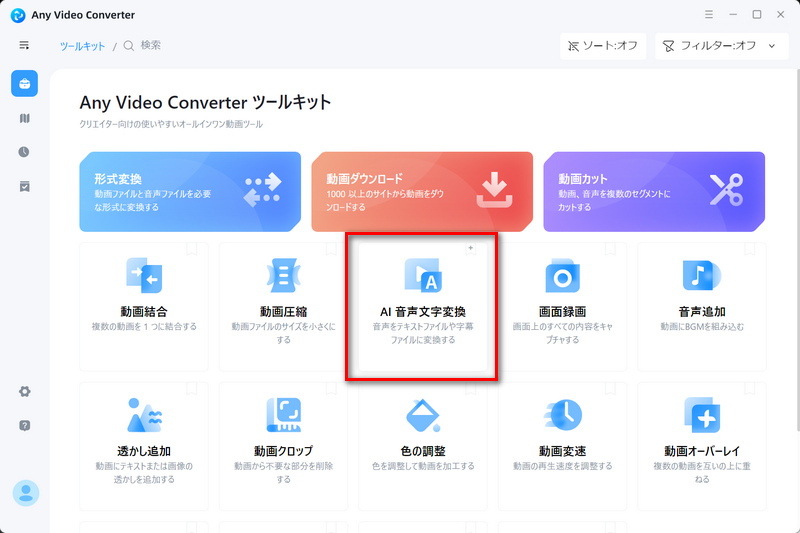Click the 透かし追加 watermark icon
This screenshot has width=800, height=533.
click(144, 415)
